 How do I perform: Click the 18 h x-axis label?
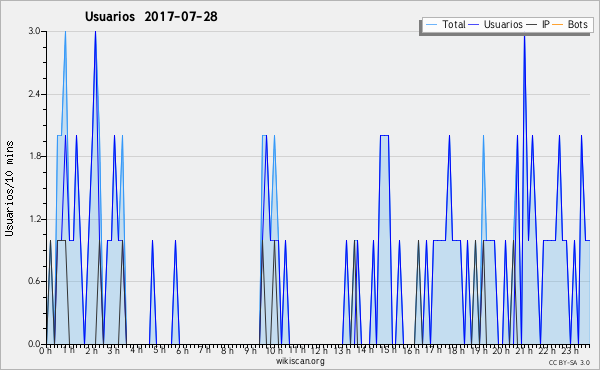[x=456, y=350]
